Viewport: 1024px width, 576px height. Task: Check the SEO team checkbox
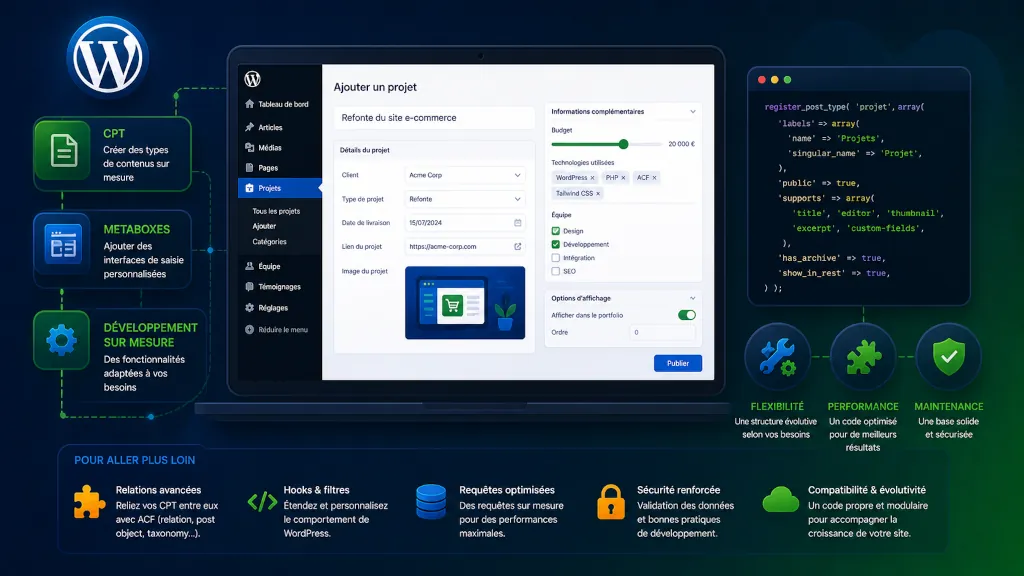(x=556, y=271)
